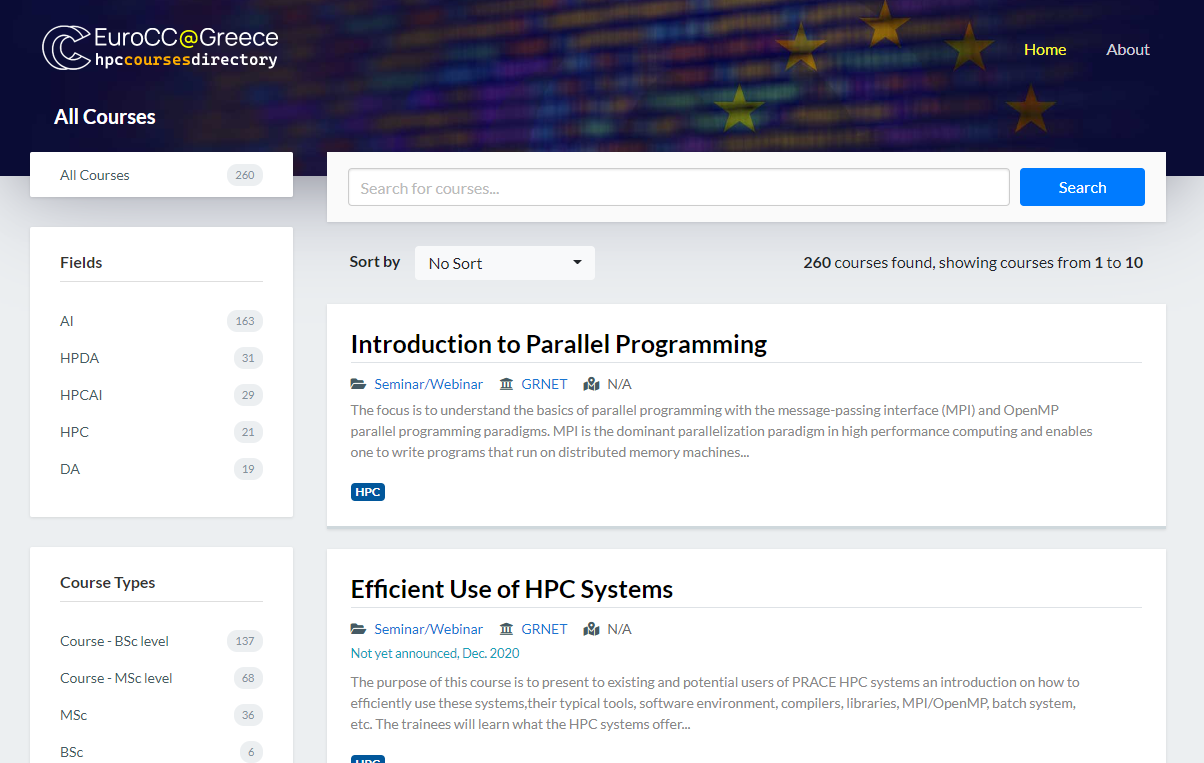Open the AI field filter

[66, 320]
